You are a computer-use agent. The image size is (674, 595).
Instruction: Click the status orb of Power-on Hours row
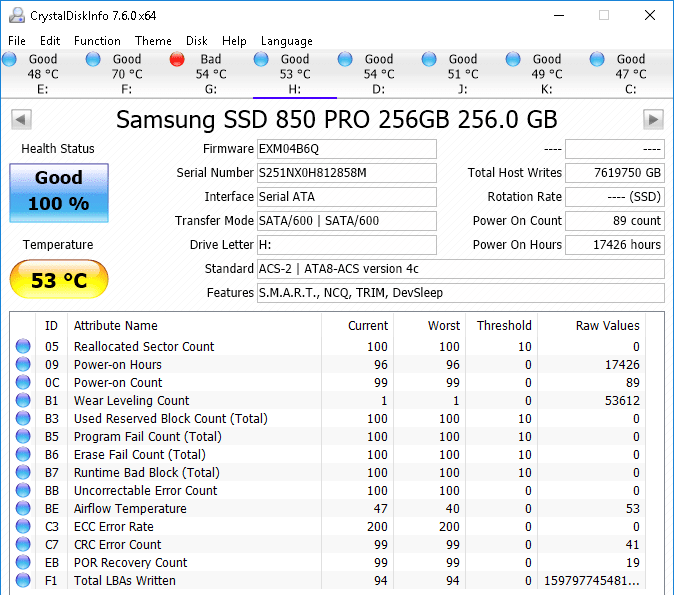pos(23,364)
